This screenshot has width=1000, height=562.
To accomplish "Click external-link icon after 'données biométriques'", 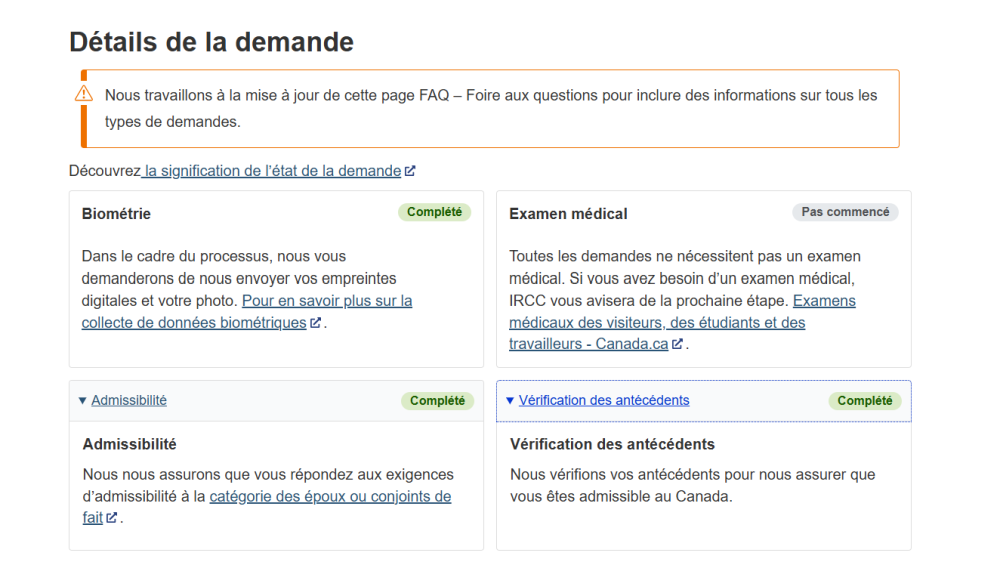I will coord(316,323).
